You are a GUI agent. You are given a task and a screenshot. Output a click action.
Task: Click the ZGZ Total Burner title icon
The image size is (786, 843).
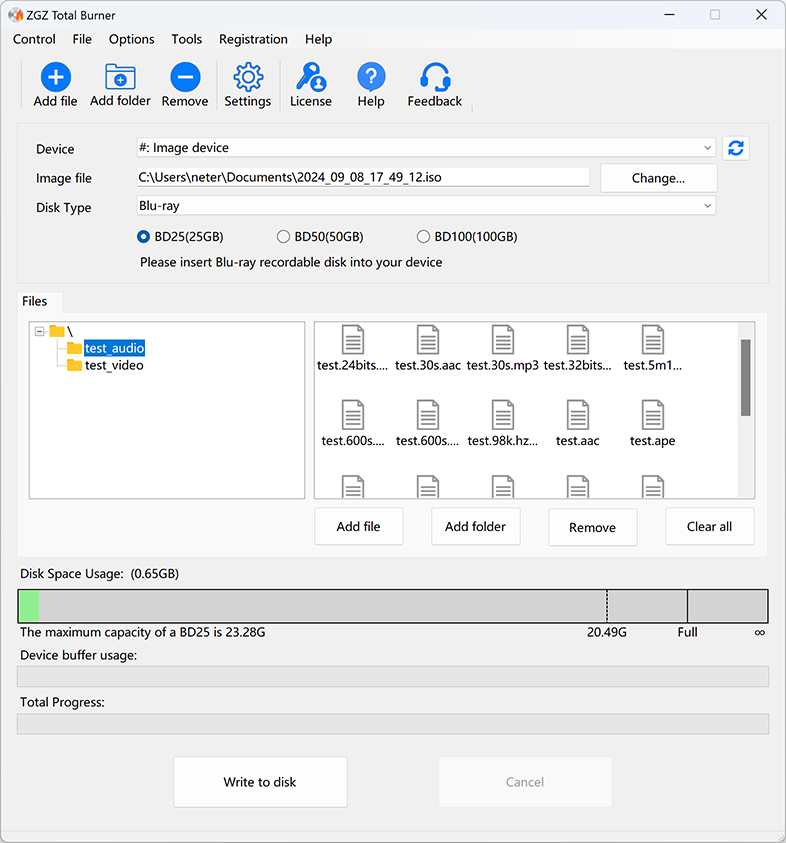[x=16, y=15]
